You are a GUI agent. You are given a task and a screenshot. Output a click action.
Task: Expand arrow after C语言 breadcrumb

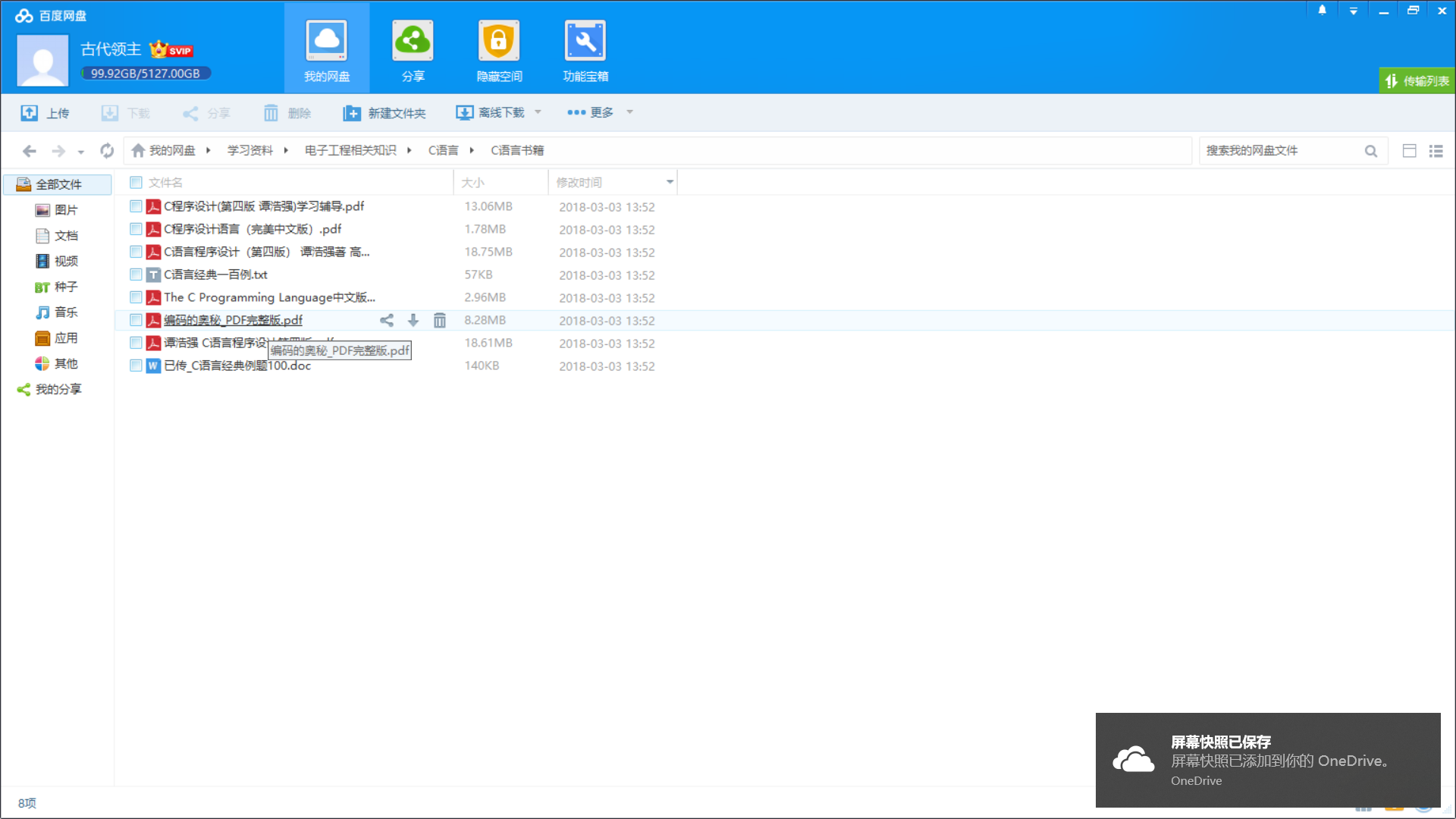(472, 150)
